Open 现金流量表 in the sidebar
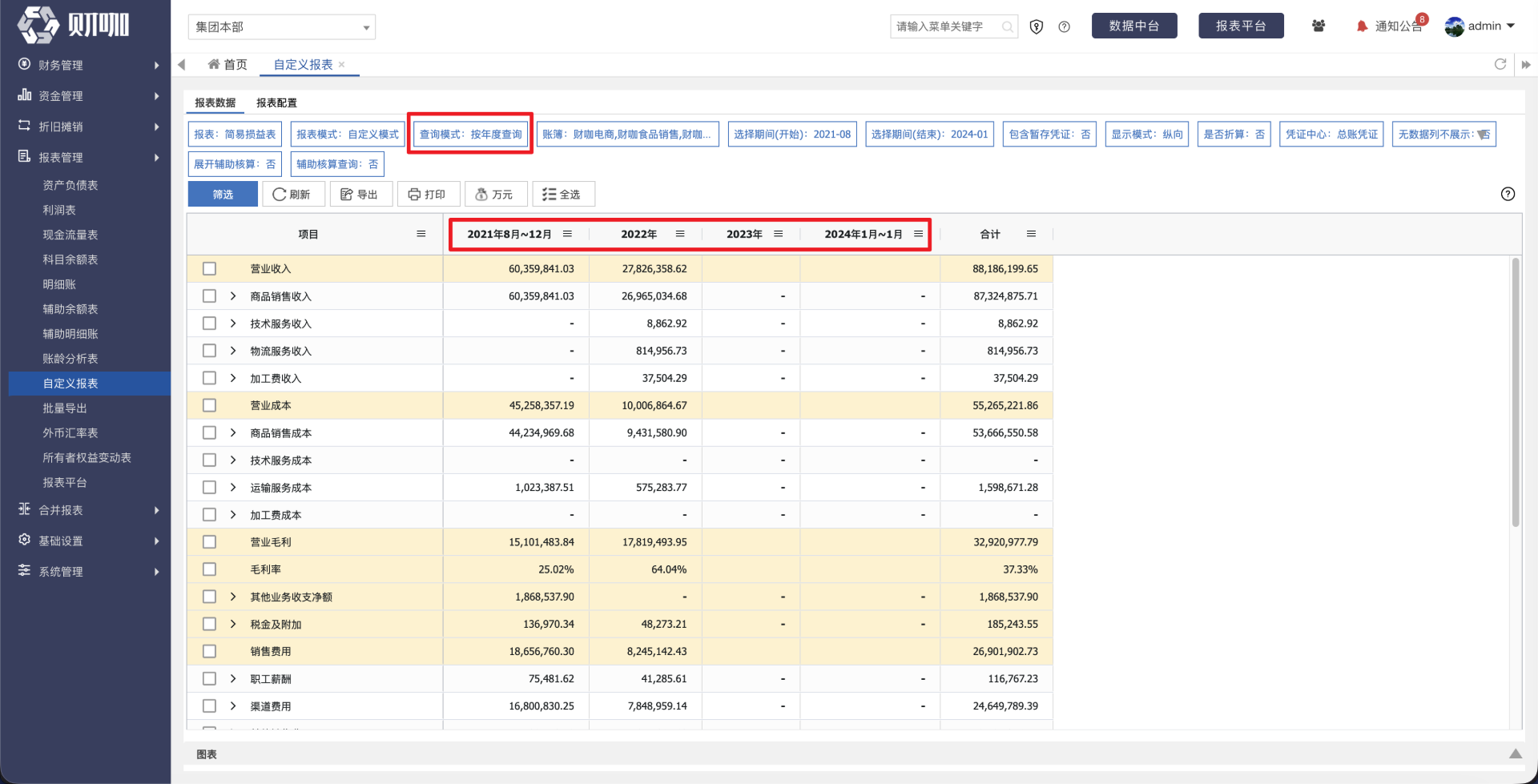Image resolution: width=1538 pixels, height=784 pixels. click(70, 235)
